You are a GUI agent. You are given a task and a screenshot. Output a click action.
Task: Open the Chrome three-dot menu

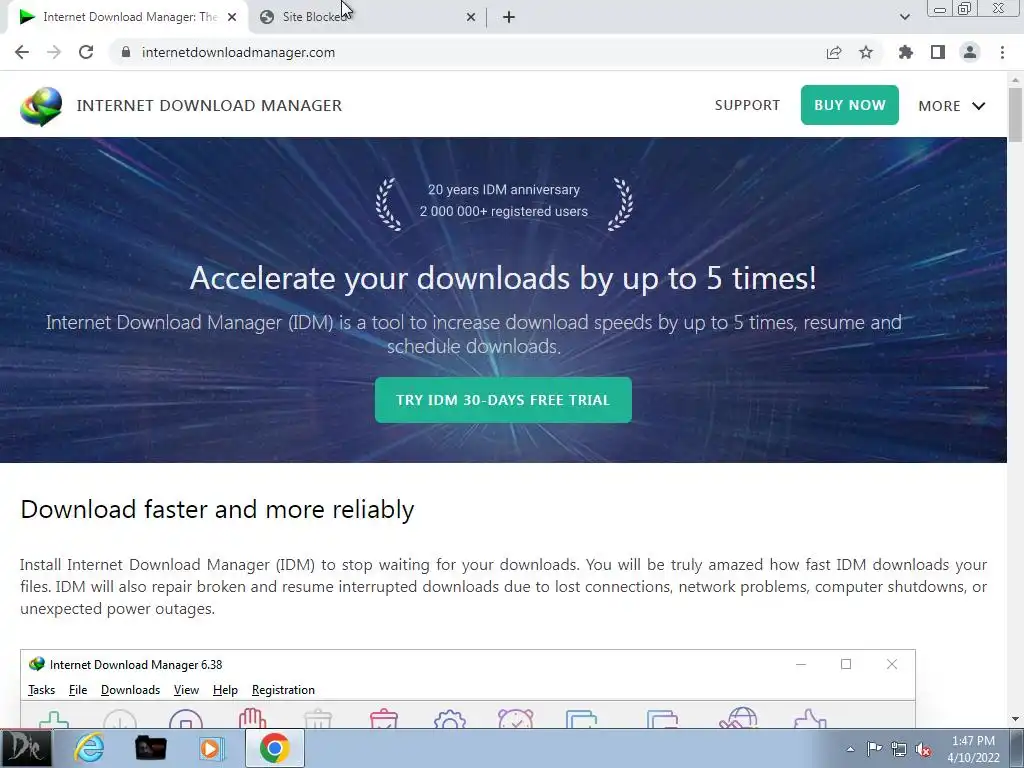[1002, 52]
